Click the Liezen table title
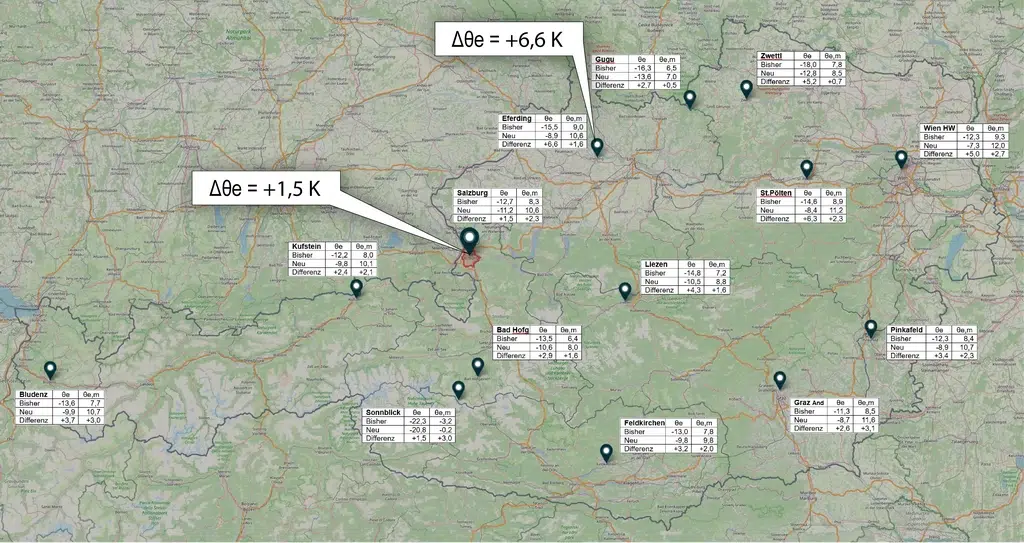The height and width of the screenshot is (543, 1024). point(656,264)
